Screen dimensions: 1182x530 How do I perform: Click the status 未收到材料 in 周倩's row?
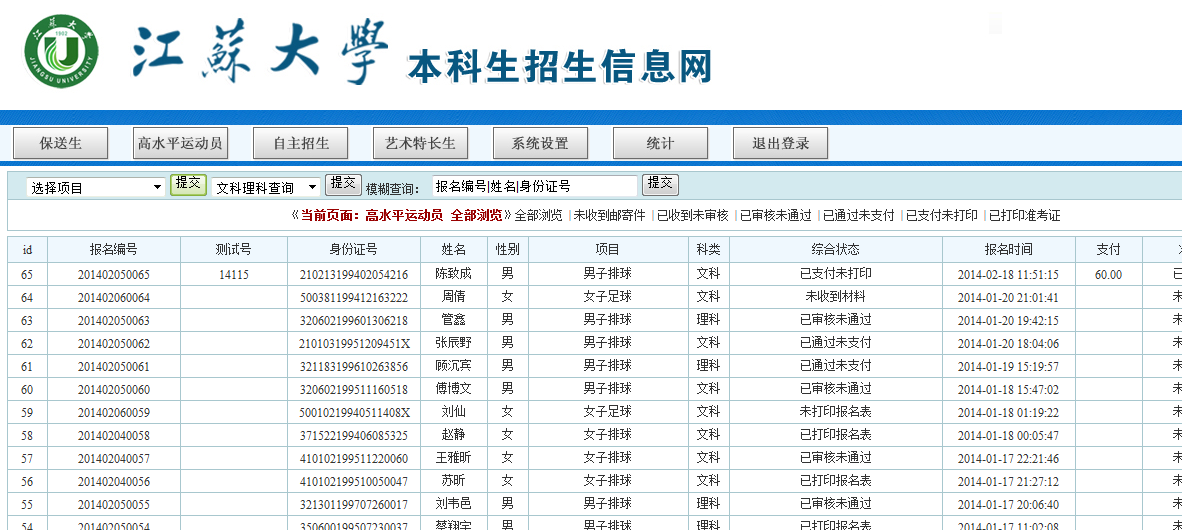click(x=835, y=297)
